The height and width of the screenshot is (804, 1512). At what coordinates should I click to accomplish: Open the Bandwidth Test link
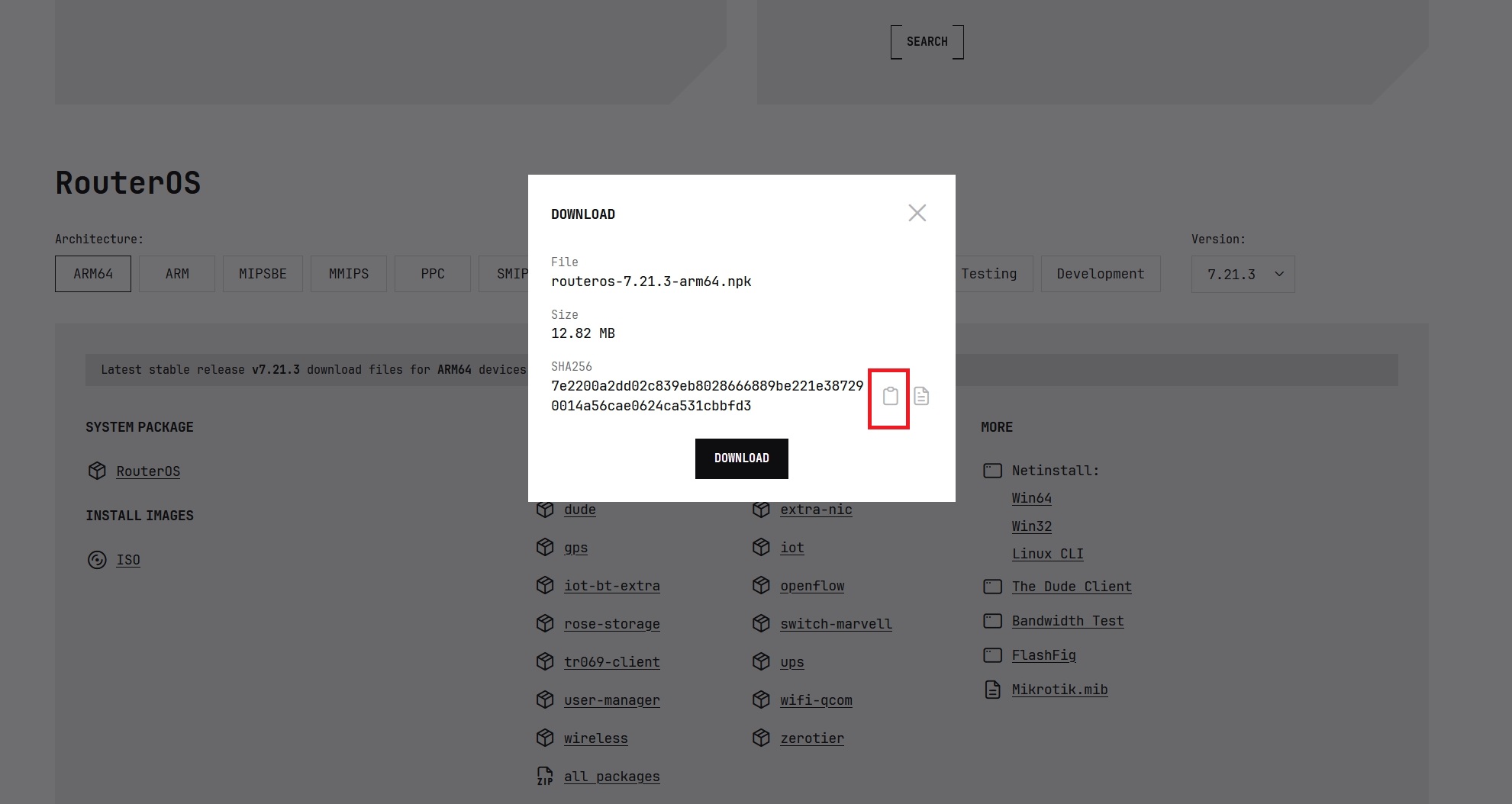point(1068,621)
